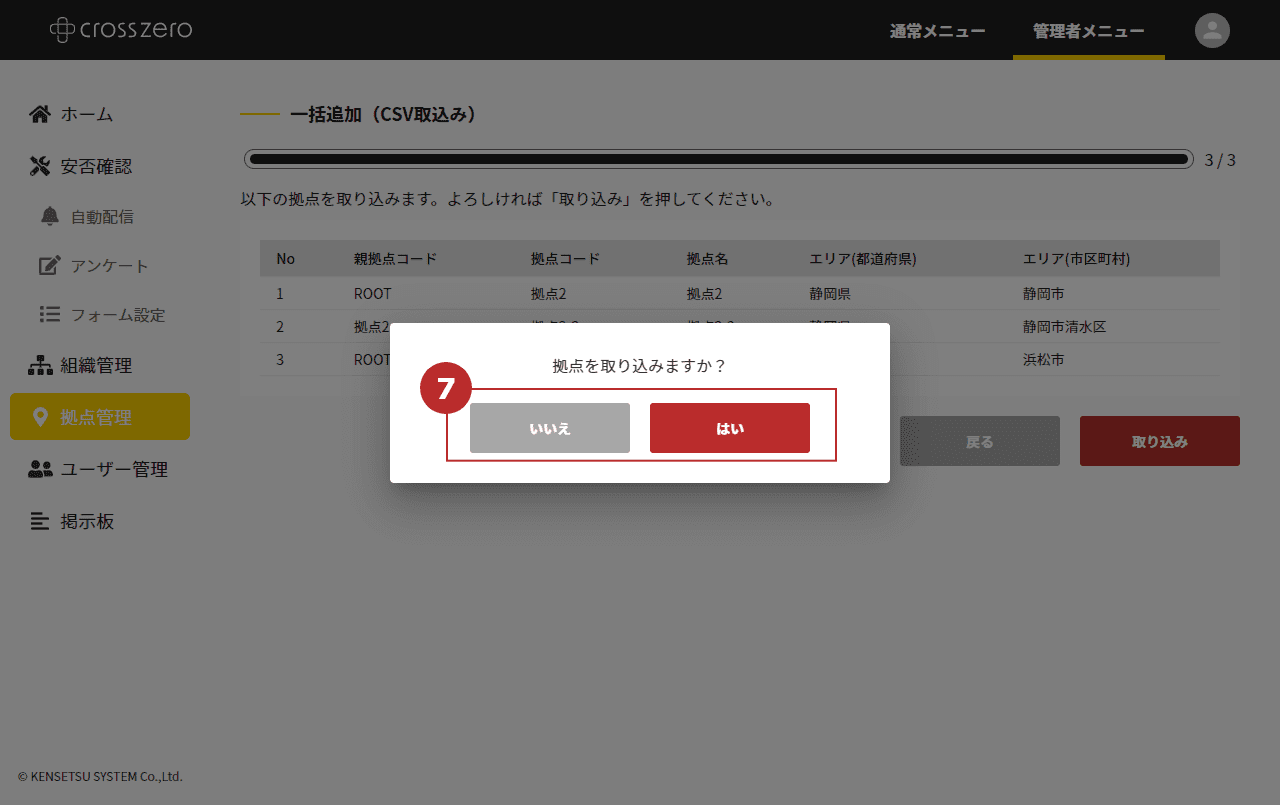Open 拠点管理 in the sidebar
The image size is (1280, 805).
tap(100, 417)
